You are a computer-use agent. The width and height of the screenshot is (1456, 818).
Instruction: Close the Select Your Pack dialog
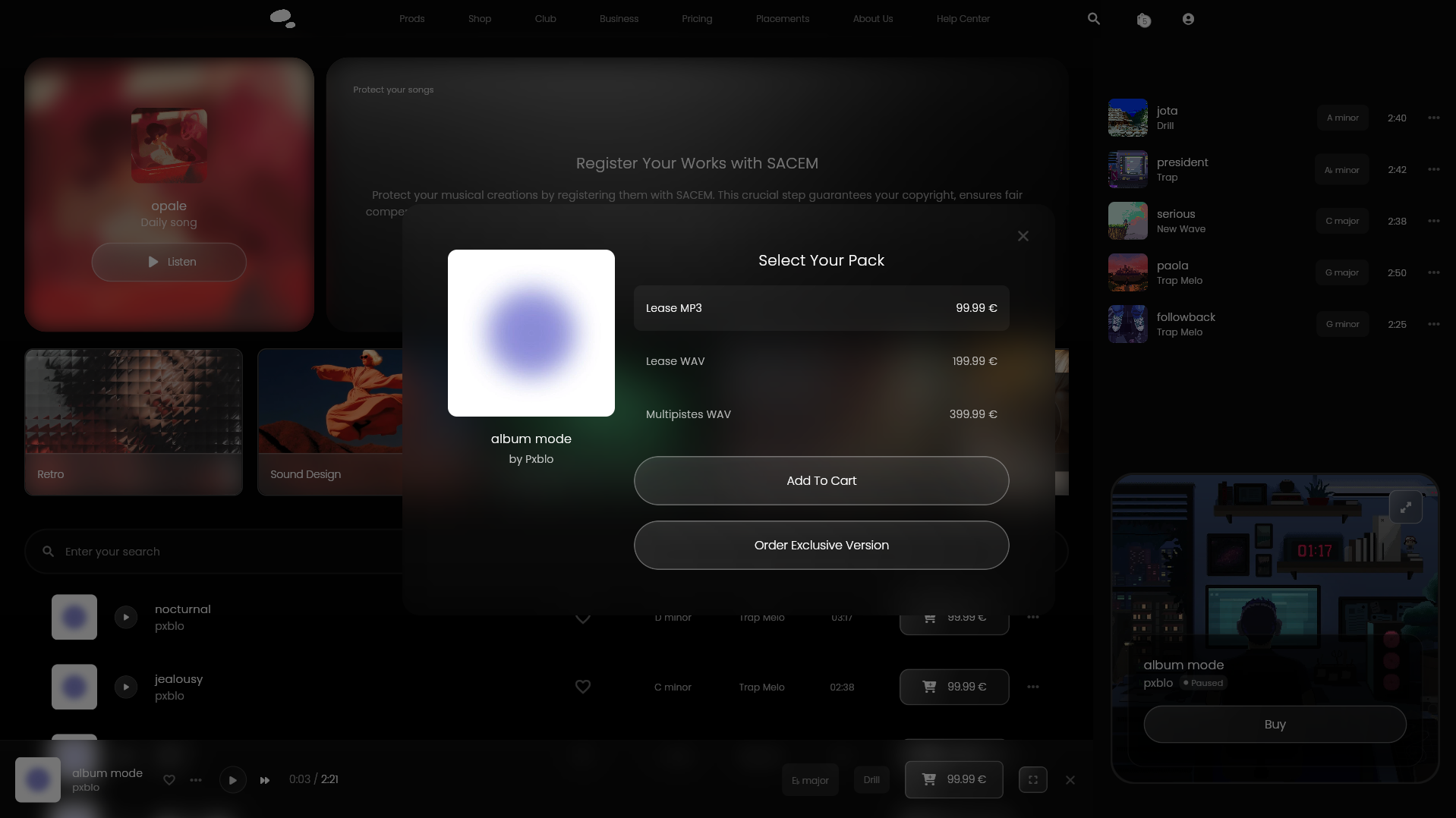[1023, 236]
